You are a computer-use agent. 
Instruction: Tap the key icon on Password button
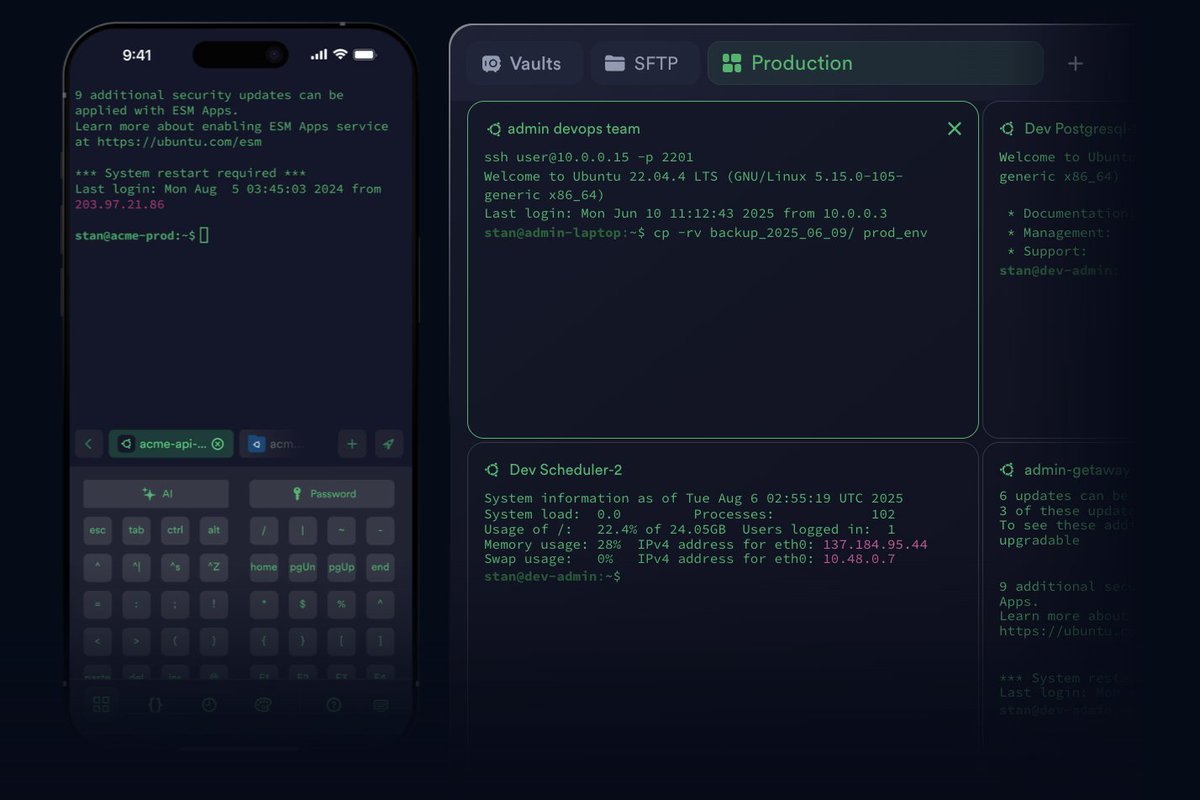tap(297, 494)
